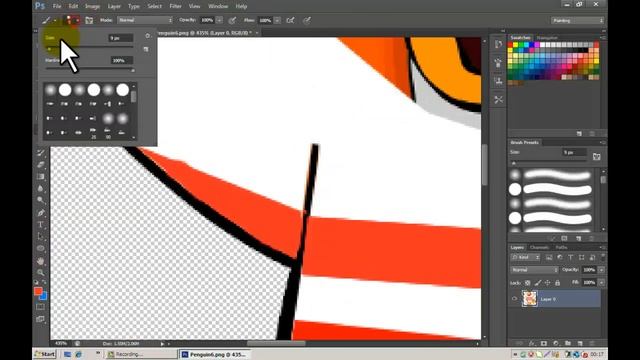The image size is (640, 360).
Task: Select the second hard round brush tip
Action: tap(93, 89)
